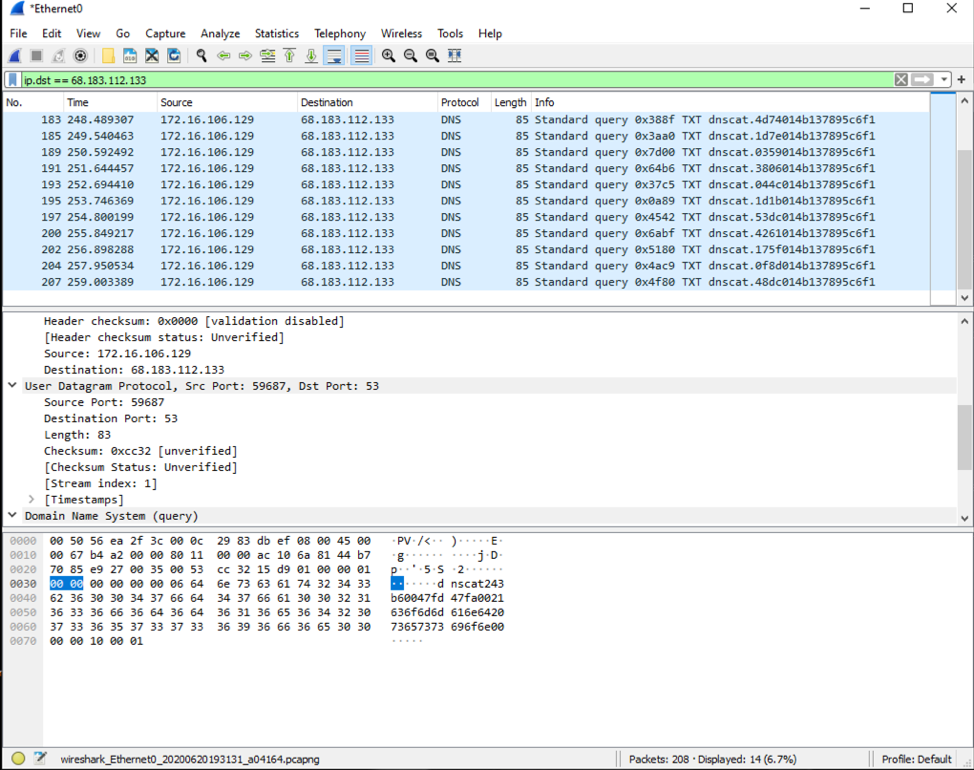974x770 pixels.
Task: Expand the Timestamps tree item
Action: [x=31, y=499]
